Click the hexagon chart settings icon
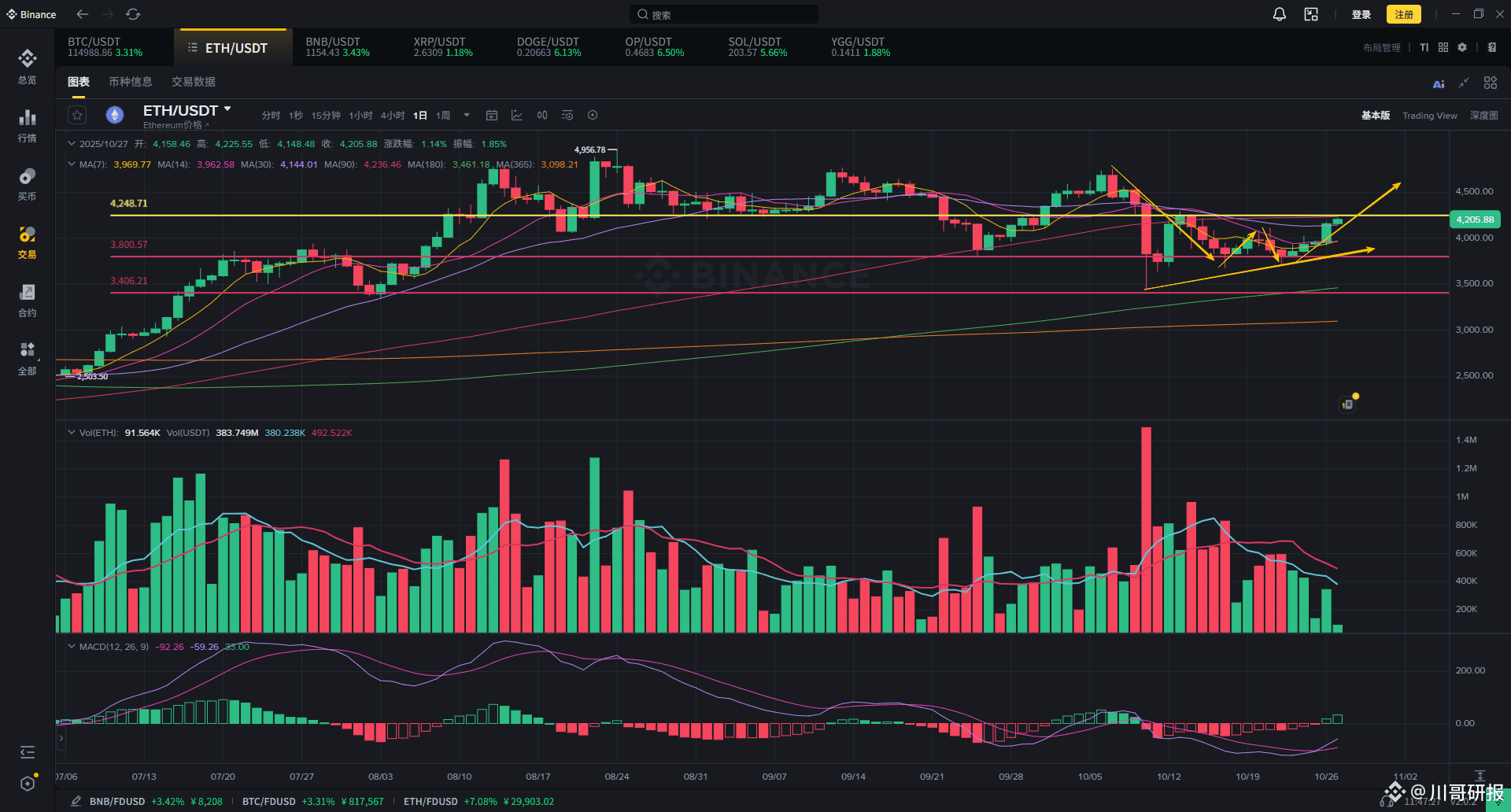1511x812 pixels. [x=593, y=115]
